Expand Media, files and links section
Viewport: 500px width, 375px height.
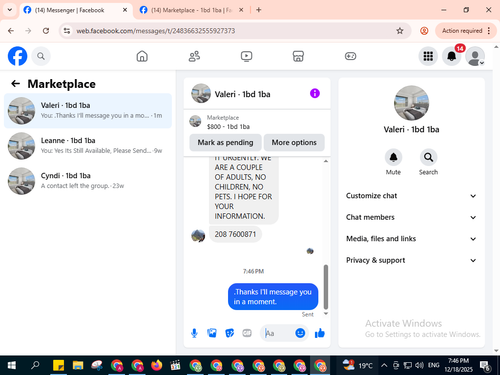(x=411, y=239)
